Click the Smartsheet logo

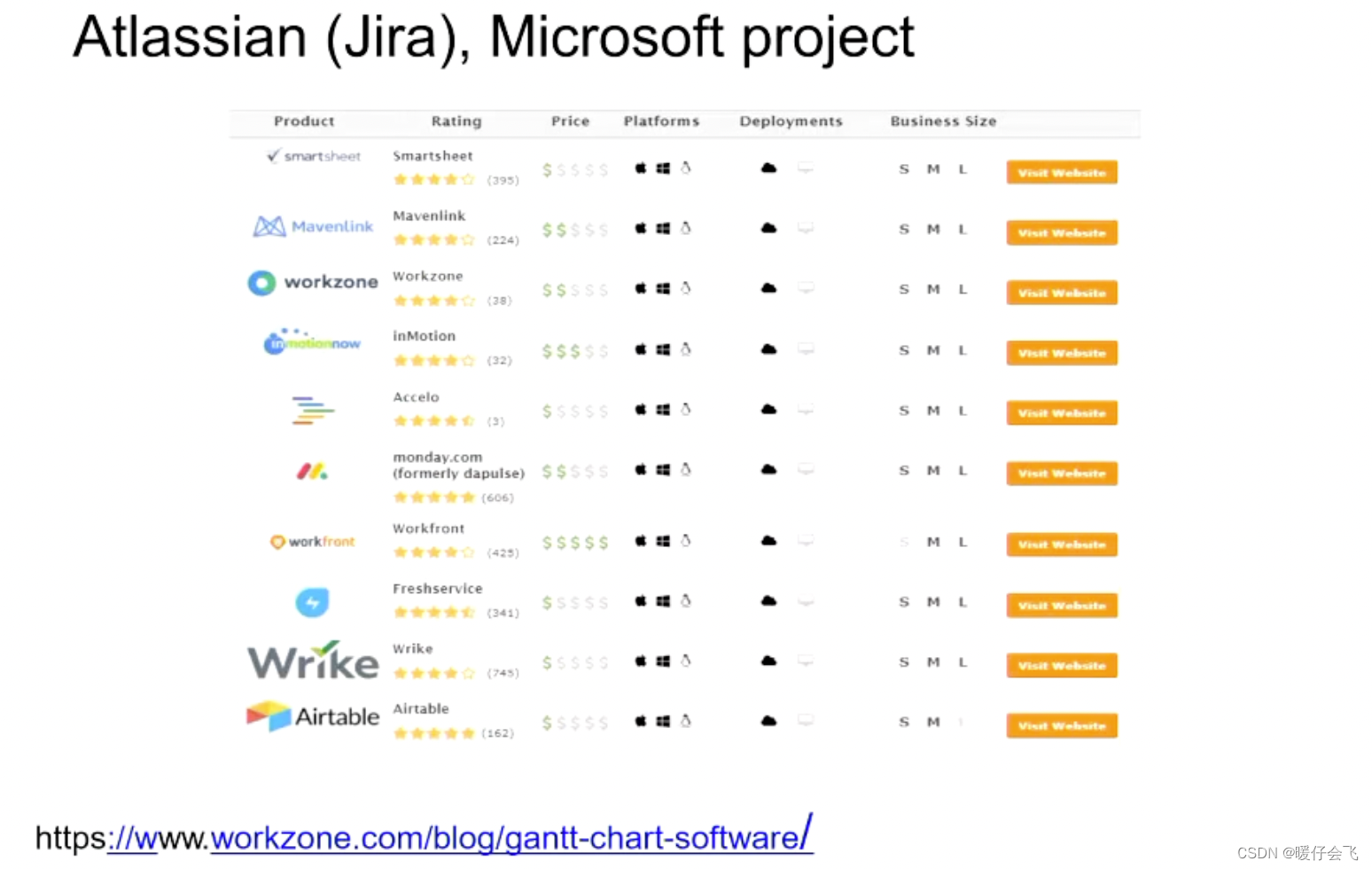click(314, 156)
